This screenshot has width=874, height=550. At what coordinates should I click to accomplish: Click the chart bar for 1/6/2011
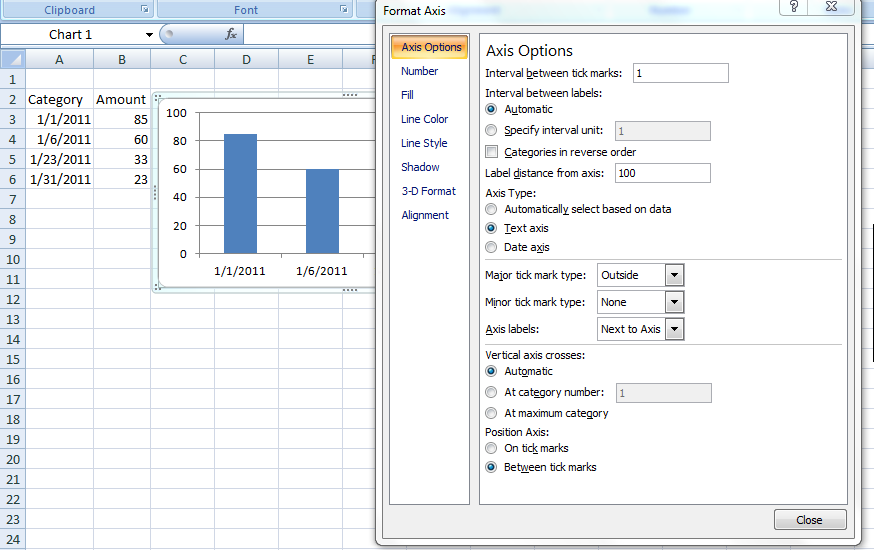coord(322,211)
